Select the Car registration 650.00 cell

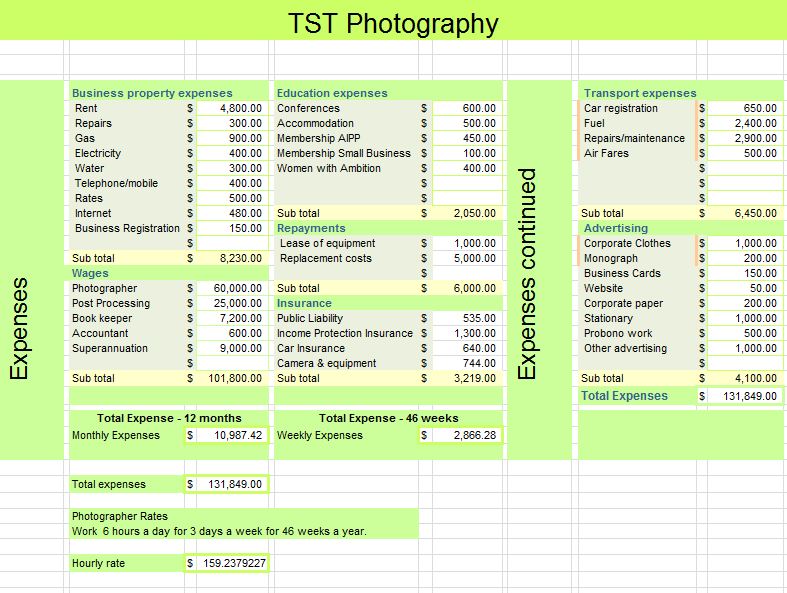(745, 108)
